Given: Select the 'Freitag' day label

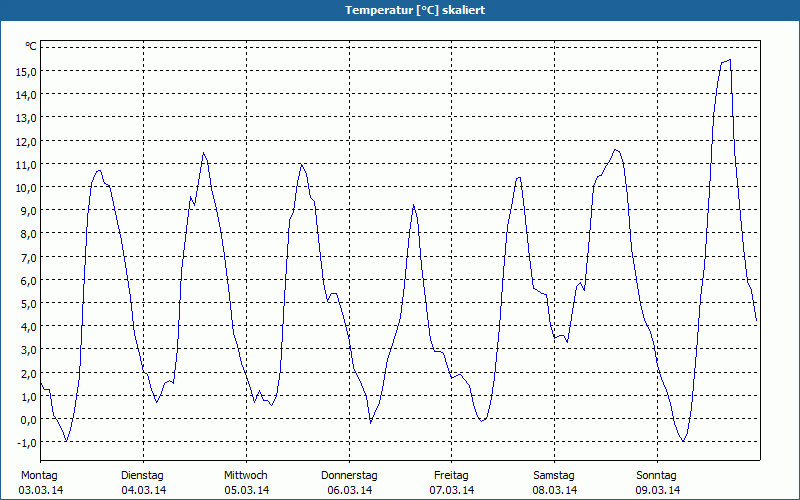Looking at the screenshot, I should (x=451, y=476).
